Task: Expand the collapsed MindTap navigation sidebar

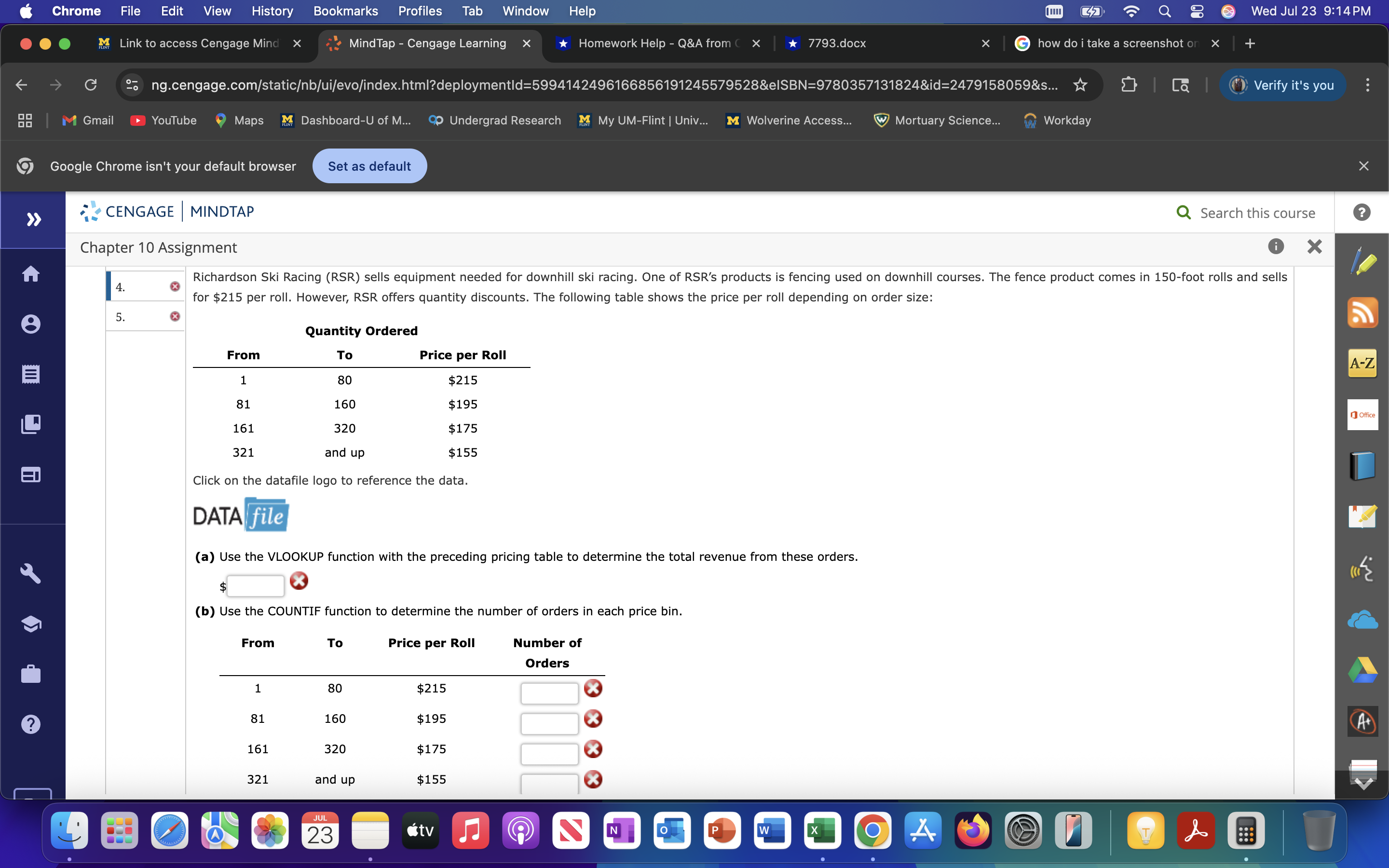Action: click(x=33, y=219)
